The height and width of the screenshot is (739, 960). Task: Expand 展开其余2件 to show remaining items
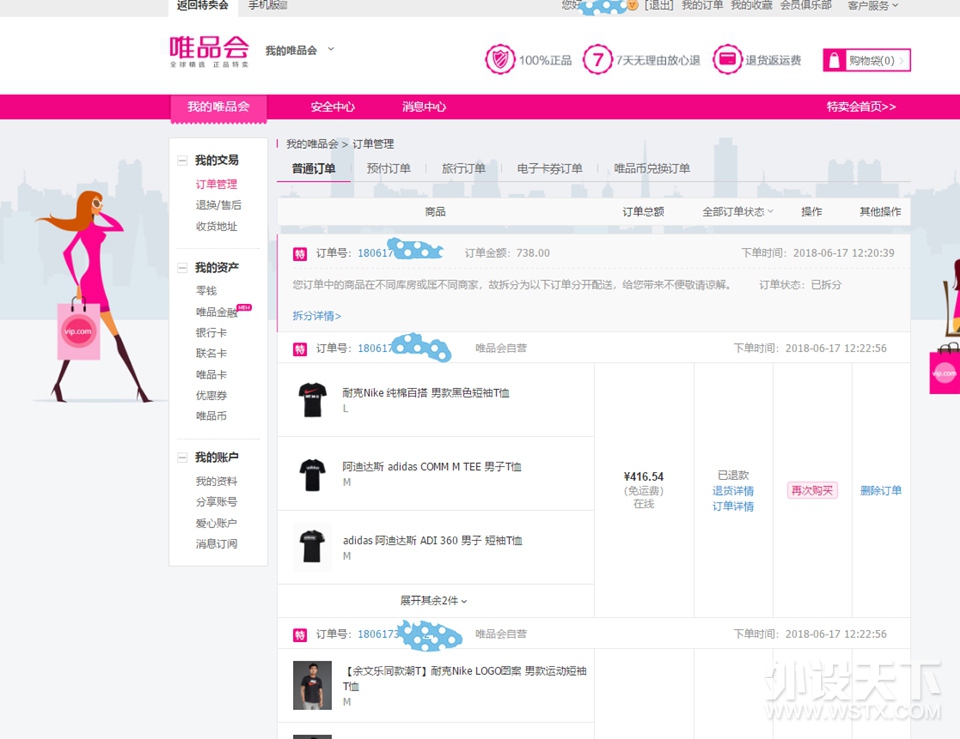(x=434, y=601)
